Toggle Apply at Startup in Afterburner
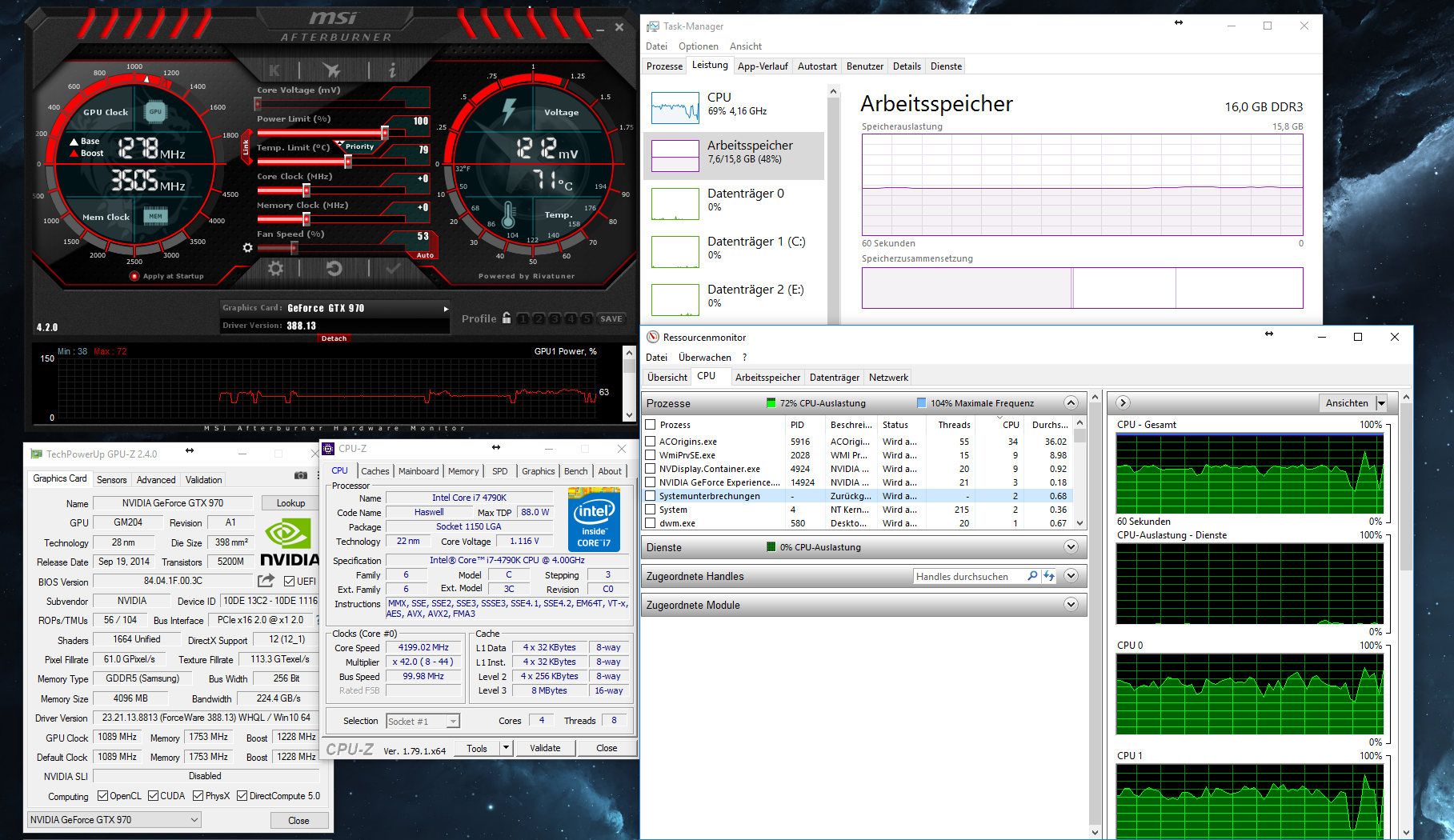Image resolution: width=1454 pixels, height=840 pixels. (x=134, y=277)
